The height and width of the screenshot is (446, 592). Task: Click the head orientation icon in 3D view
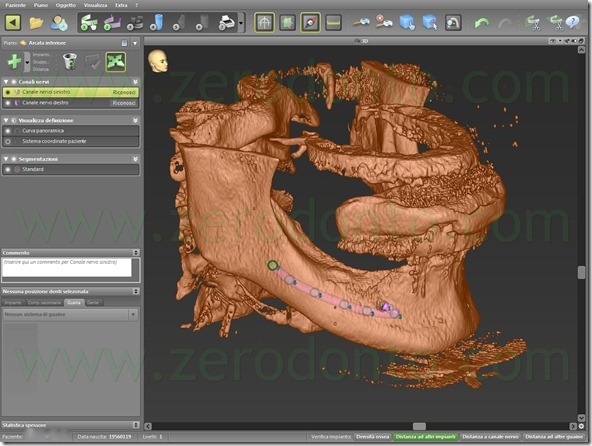click(158, 61)
